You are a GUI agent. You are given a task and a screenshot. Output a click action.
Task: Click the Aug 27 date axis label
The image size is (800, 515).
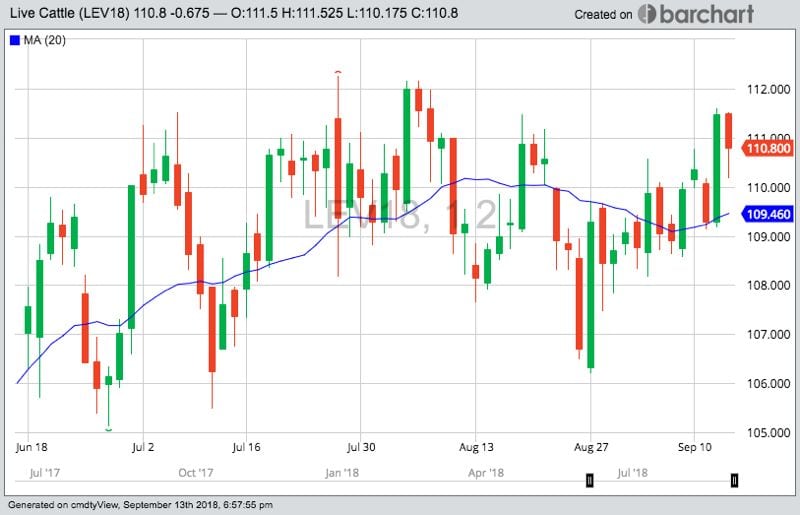[591, 447]
